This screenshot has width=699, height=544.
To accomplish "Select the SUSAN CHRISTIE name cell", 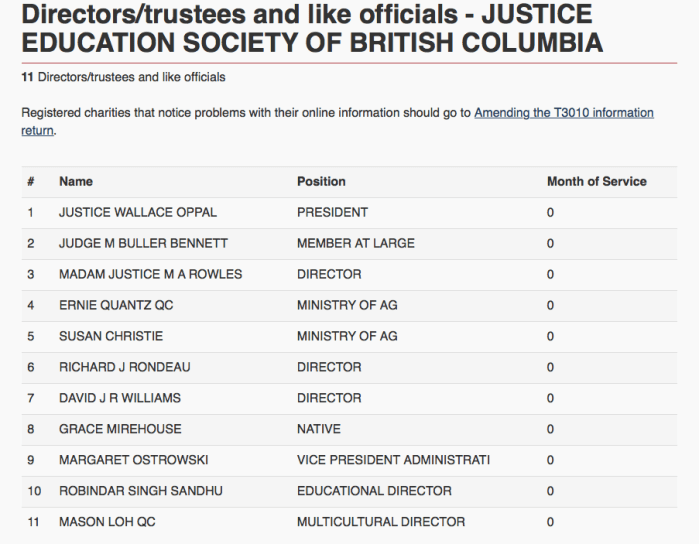I will [111, 336].
